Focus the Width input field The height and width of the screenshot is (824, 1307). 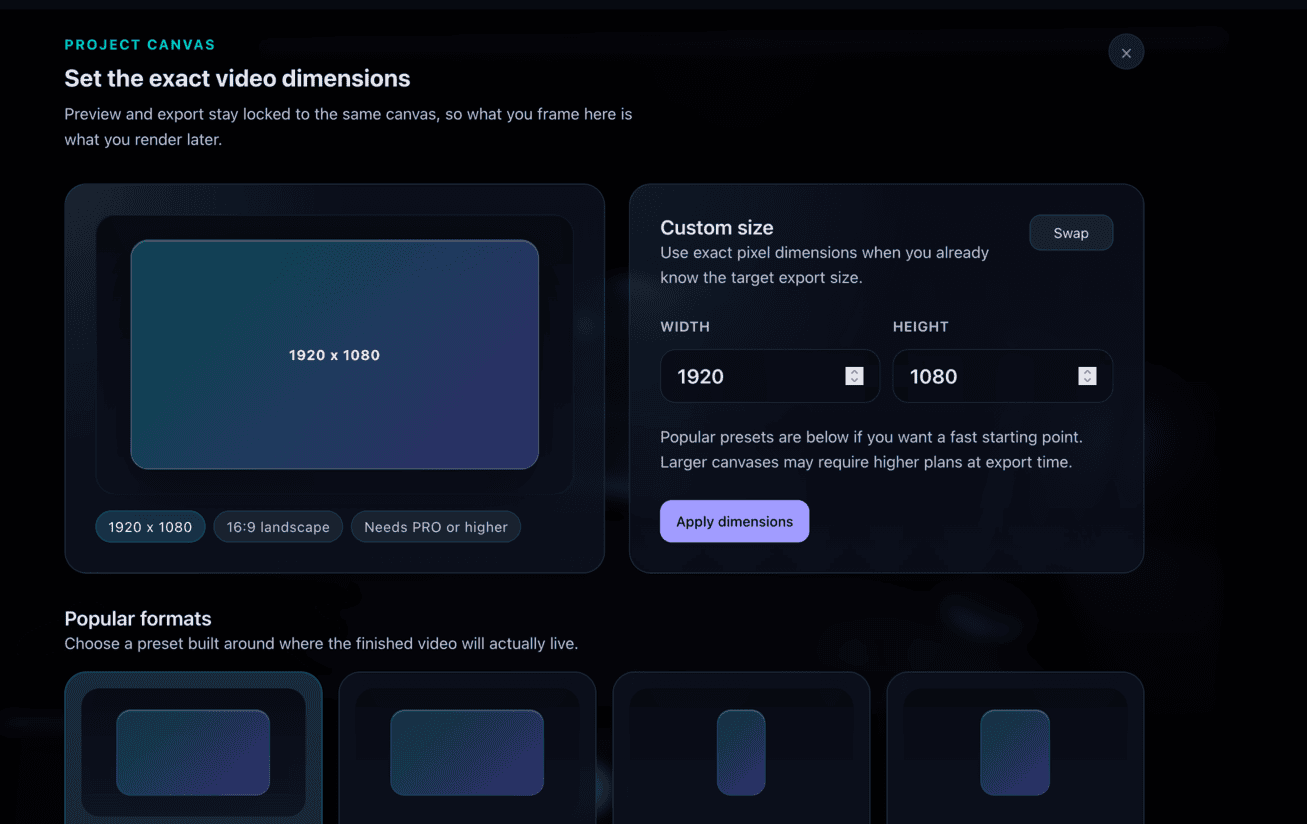770,376
